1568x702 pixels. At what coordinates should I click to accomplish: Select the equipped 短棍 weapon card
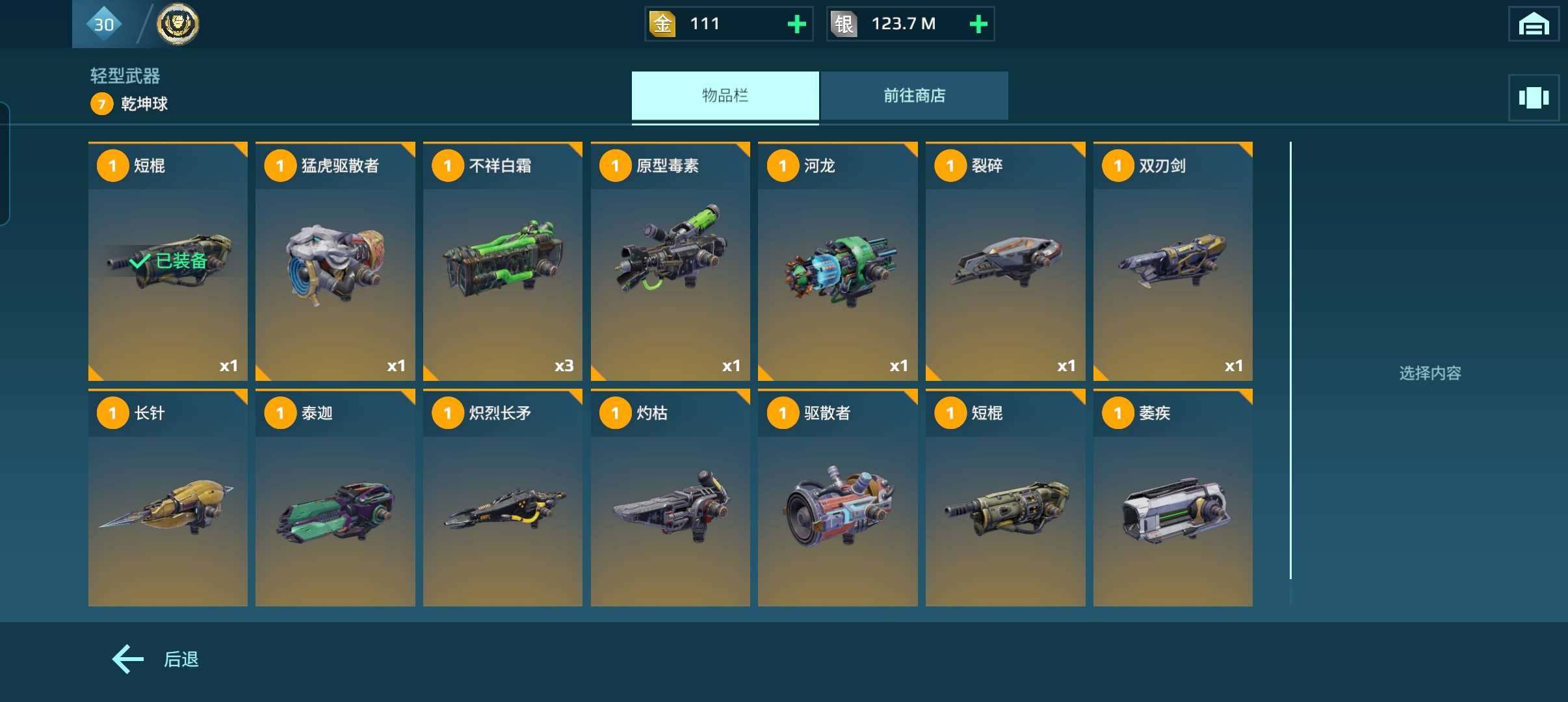point(168,261)
